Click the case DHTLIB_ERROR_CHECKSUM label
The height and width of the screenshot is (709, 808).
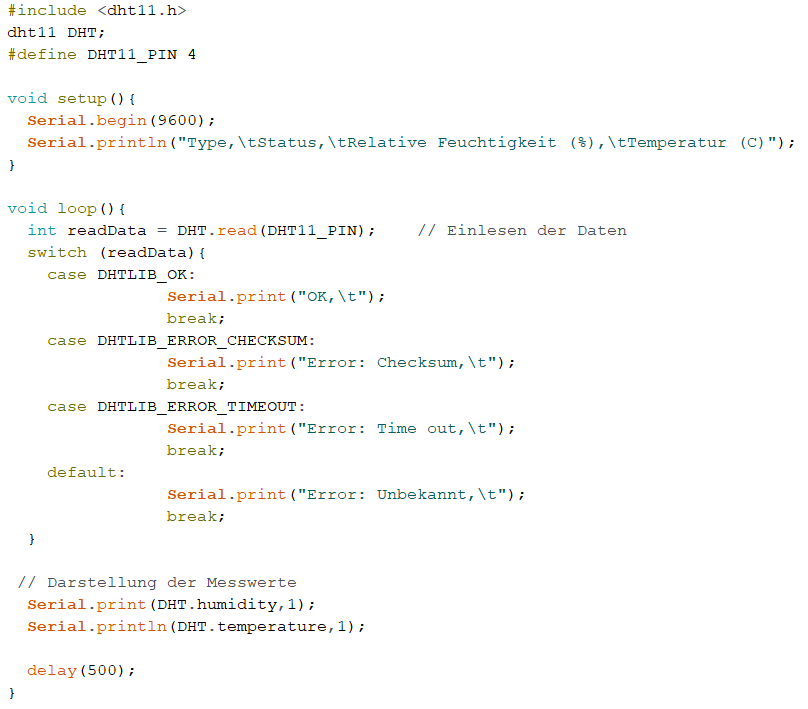pos(181,340)
